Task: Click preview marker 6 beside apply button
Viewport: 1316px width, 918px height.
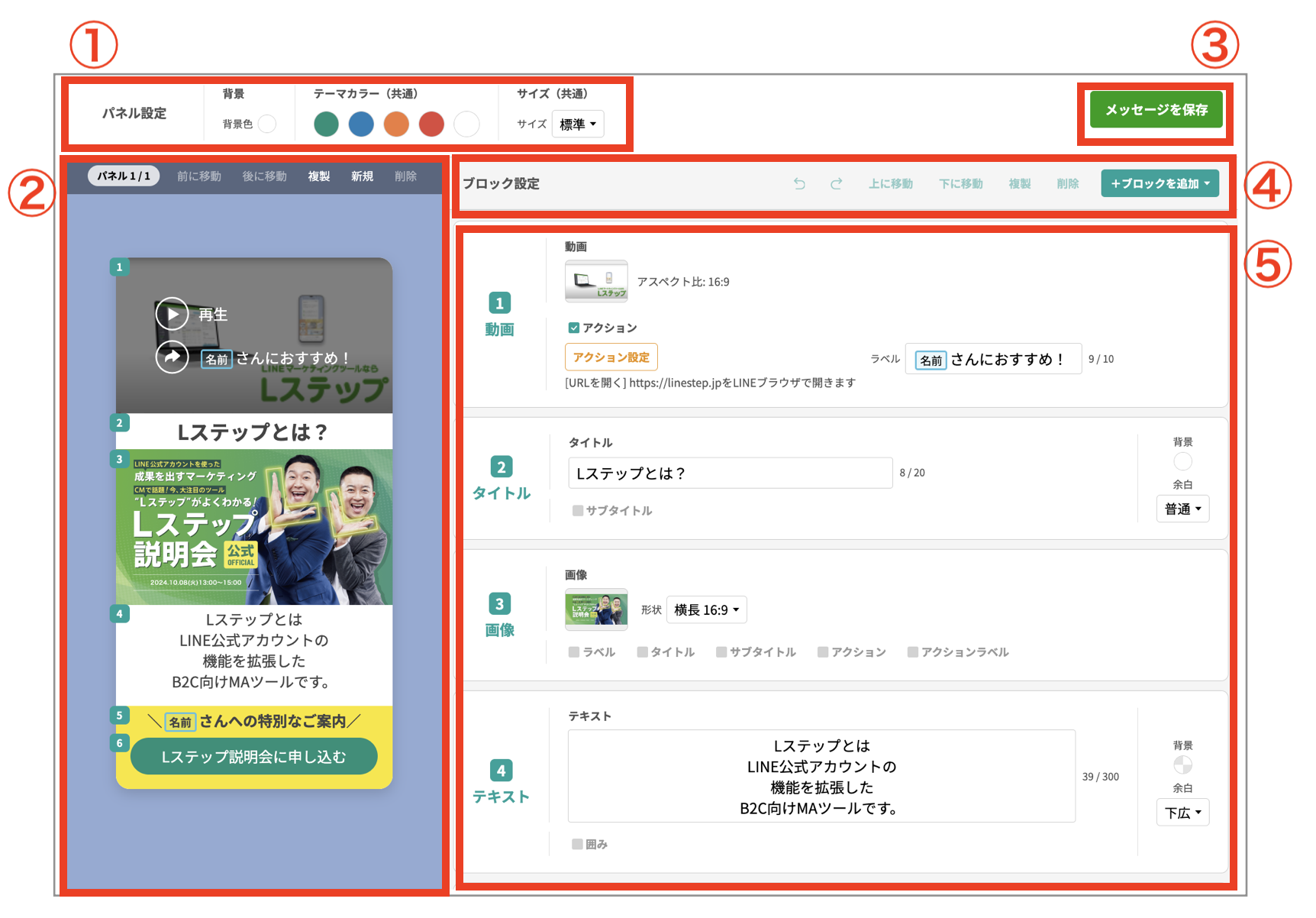Action: [x=119, y=743]
